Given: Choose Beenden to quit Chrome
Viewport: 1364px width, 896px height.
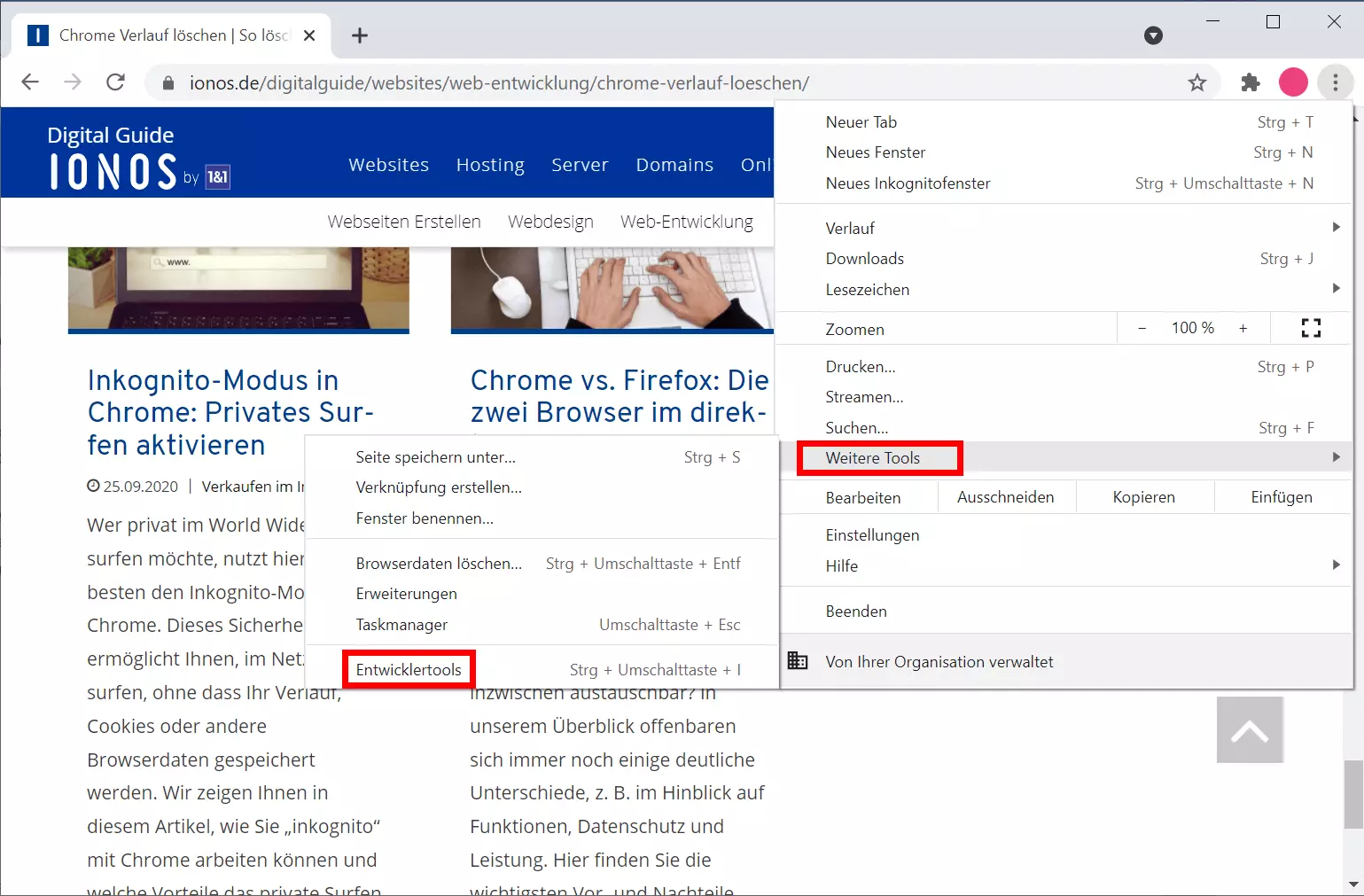Looking at the screenshot, I should point(1064,612).
